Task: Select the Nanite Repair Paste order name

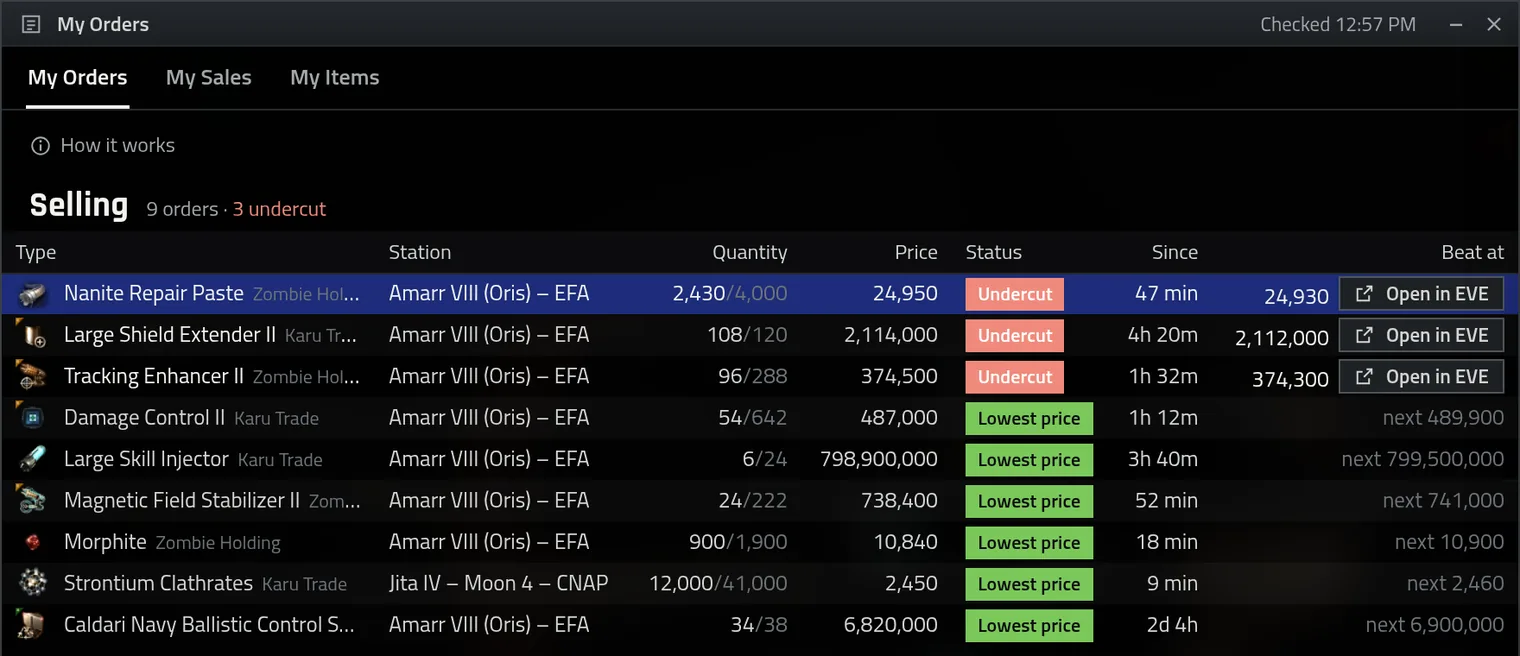Action: click(154, 294)
